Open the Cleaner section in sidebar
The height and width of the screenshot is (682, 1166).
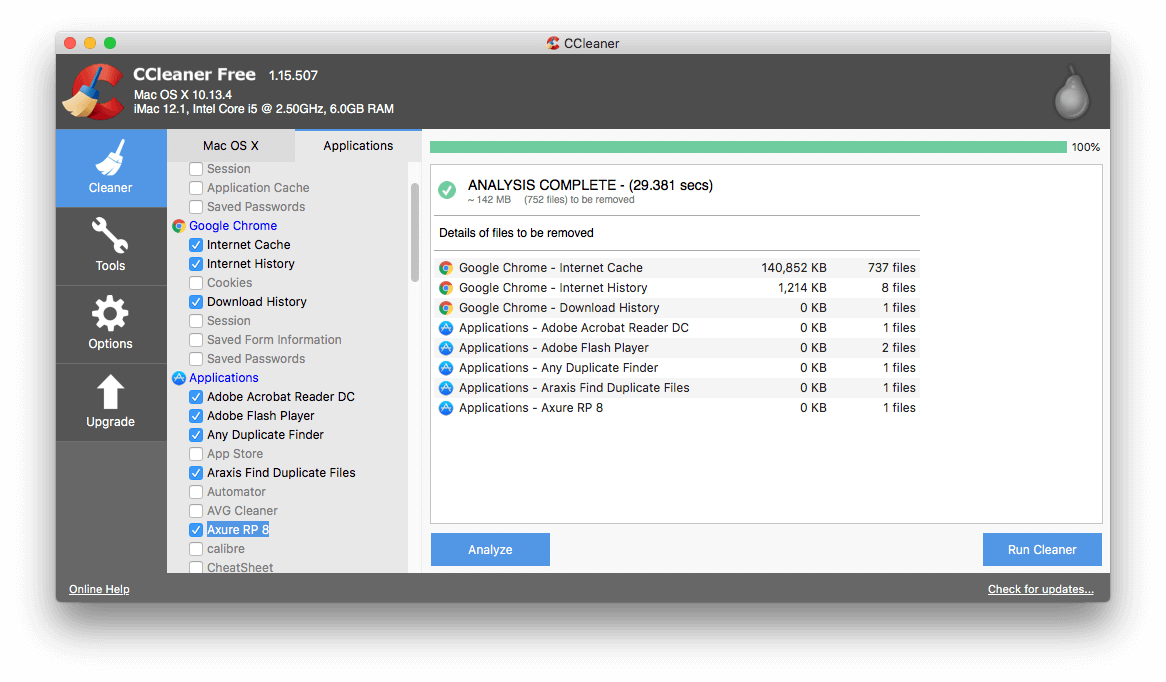point(111,168)
